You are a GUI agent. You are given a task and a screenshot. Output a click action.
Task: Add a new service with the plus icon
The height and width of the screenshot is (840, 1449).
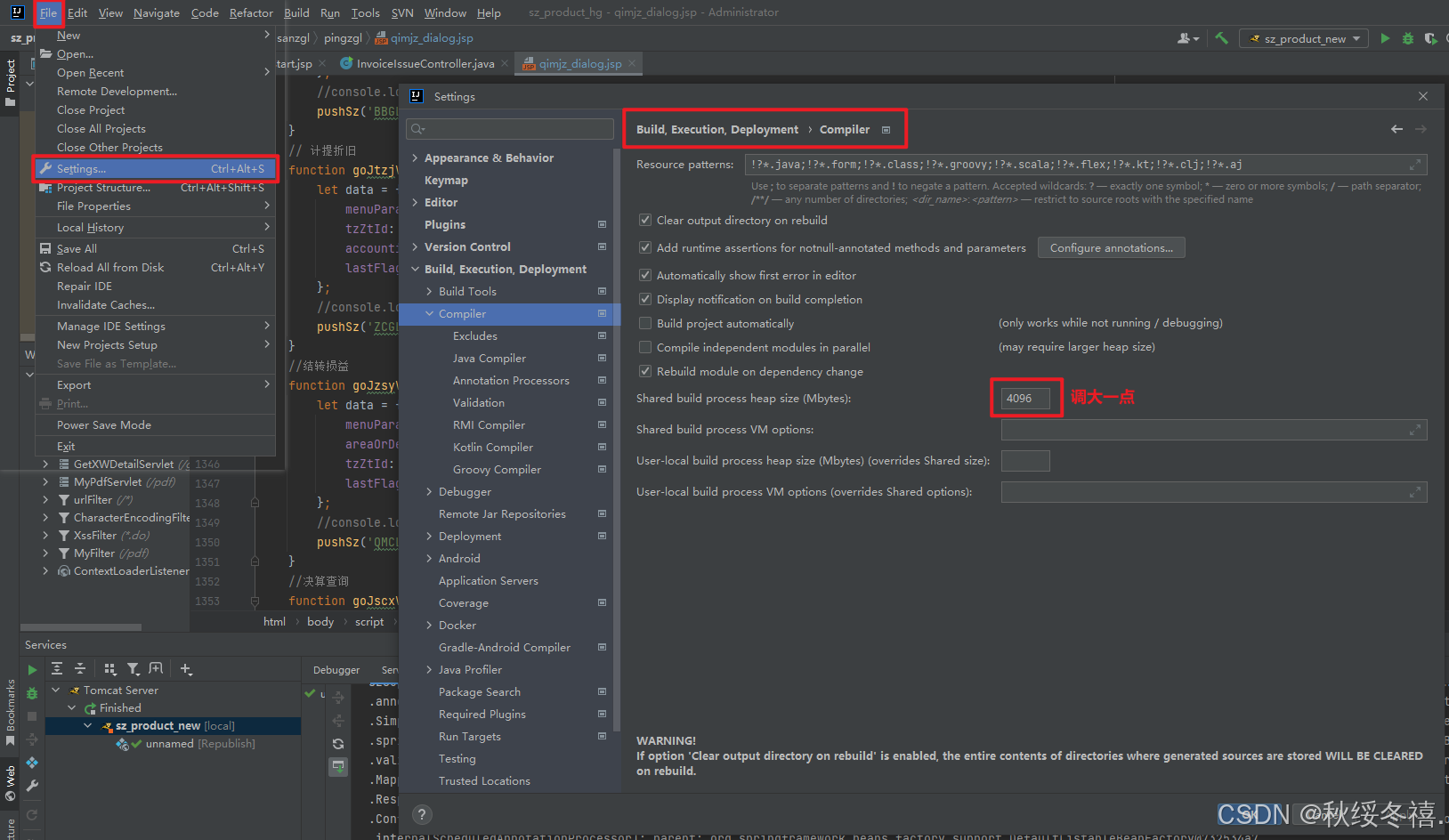(185, 669)
